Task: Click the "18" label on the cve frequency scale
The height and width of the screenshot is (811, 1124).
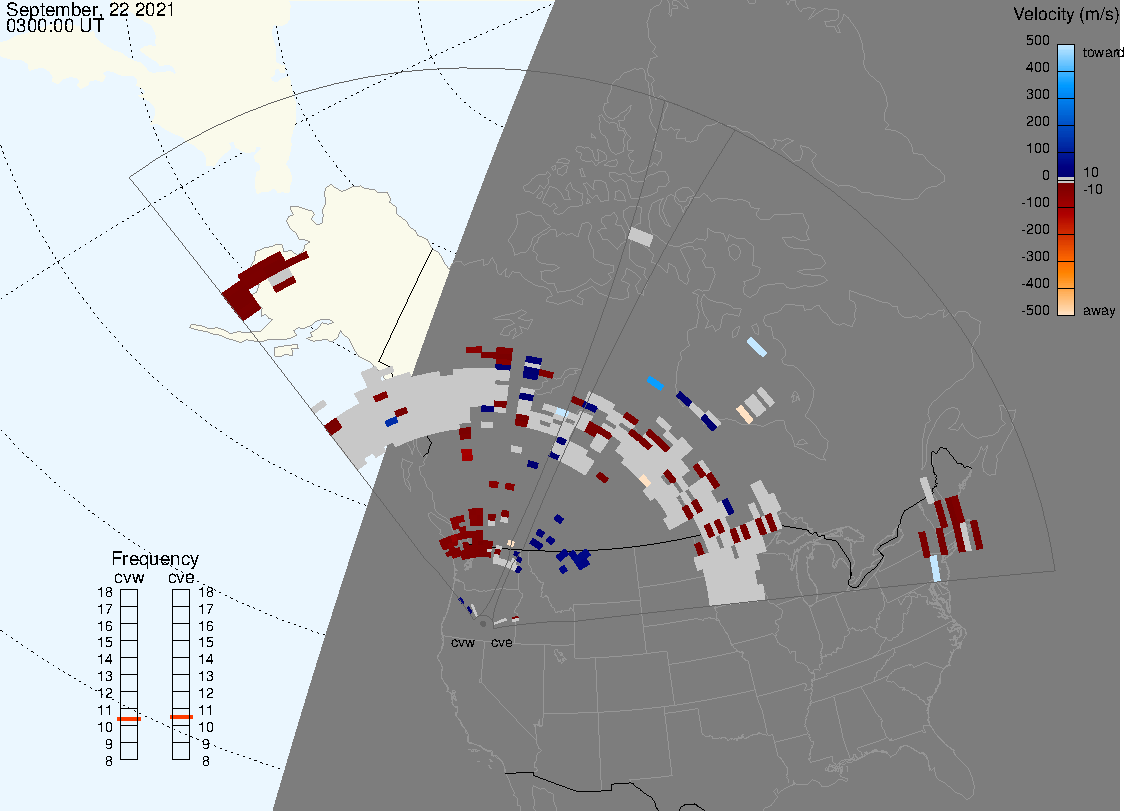Action: (206, 592)
